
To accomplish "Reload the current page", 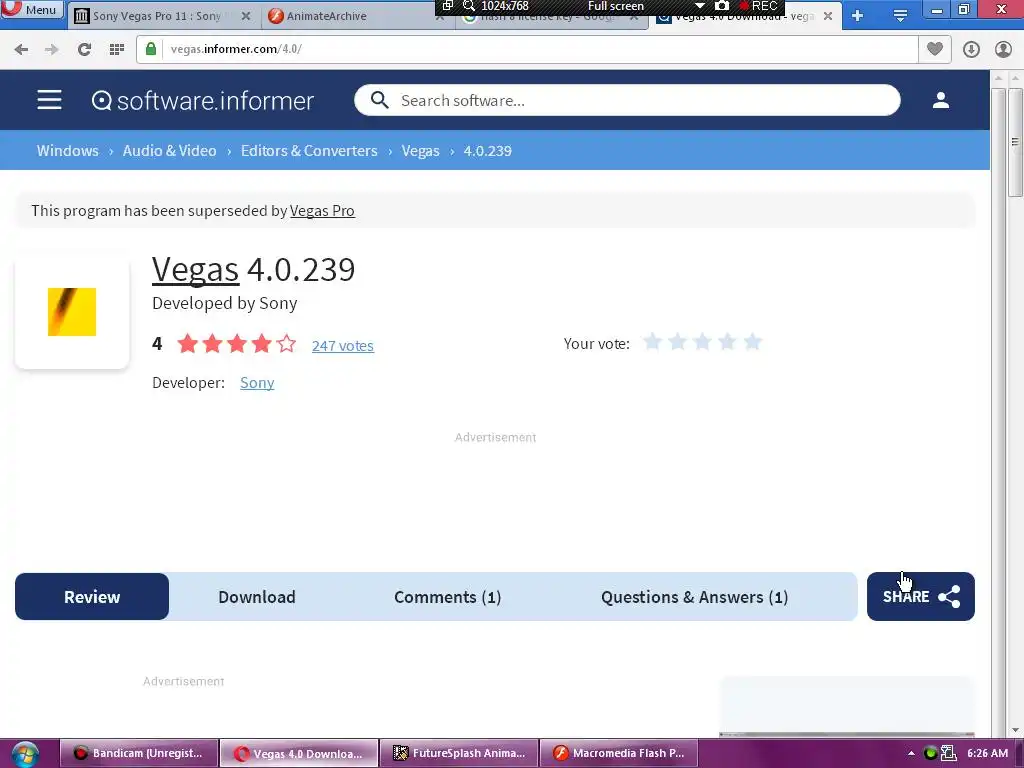I will (x=84, y=49).
